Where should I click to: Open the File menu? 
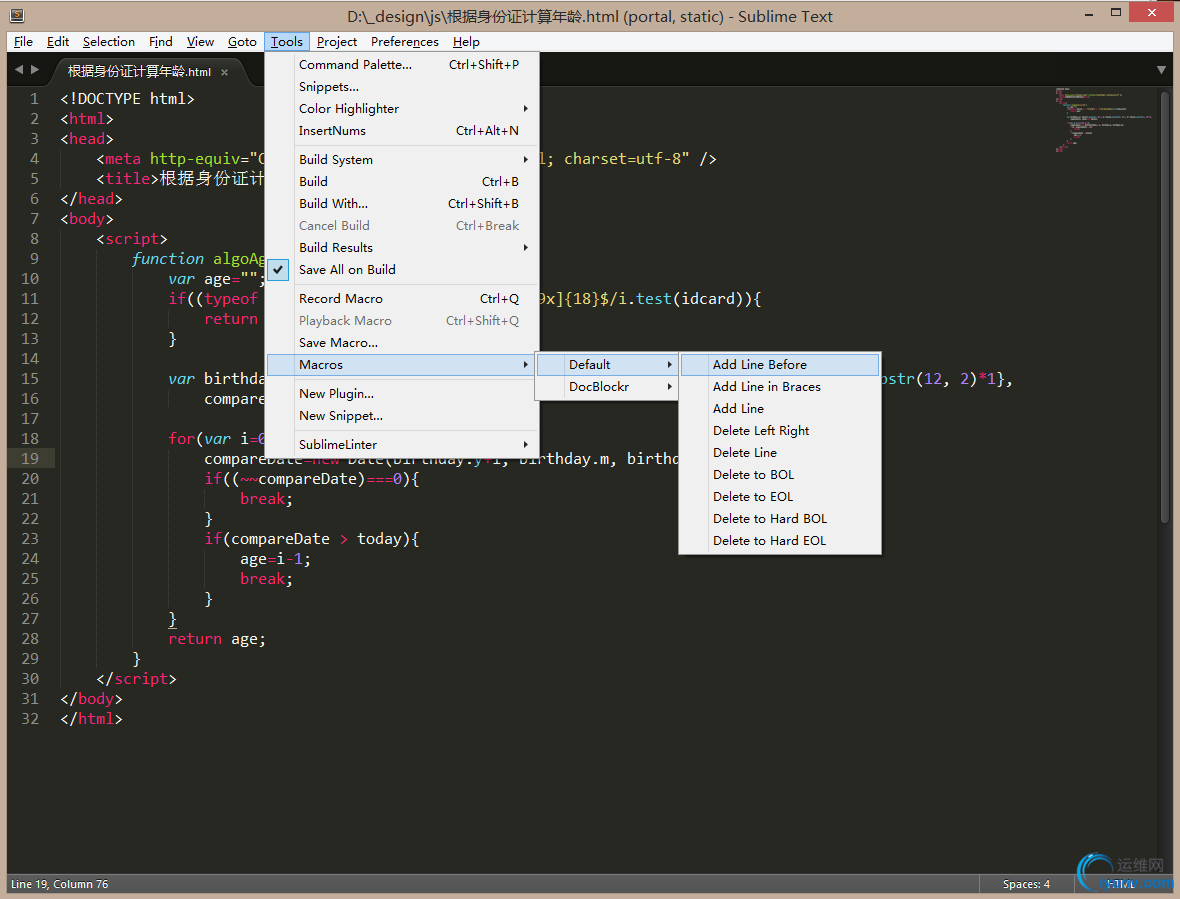(x=23, y=42)
